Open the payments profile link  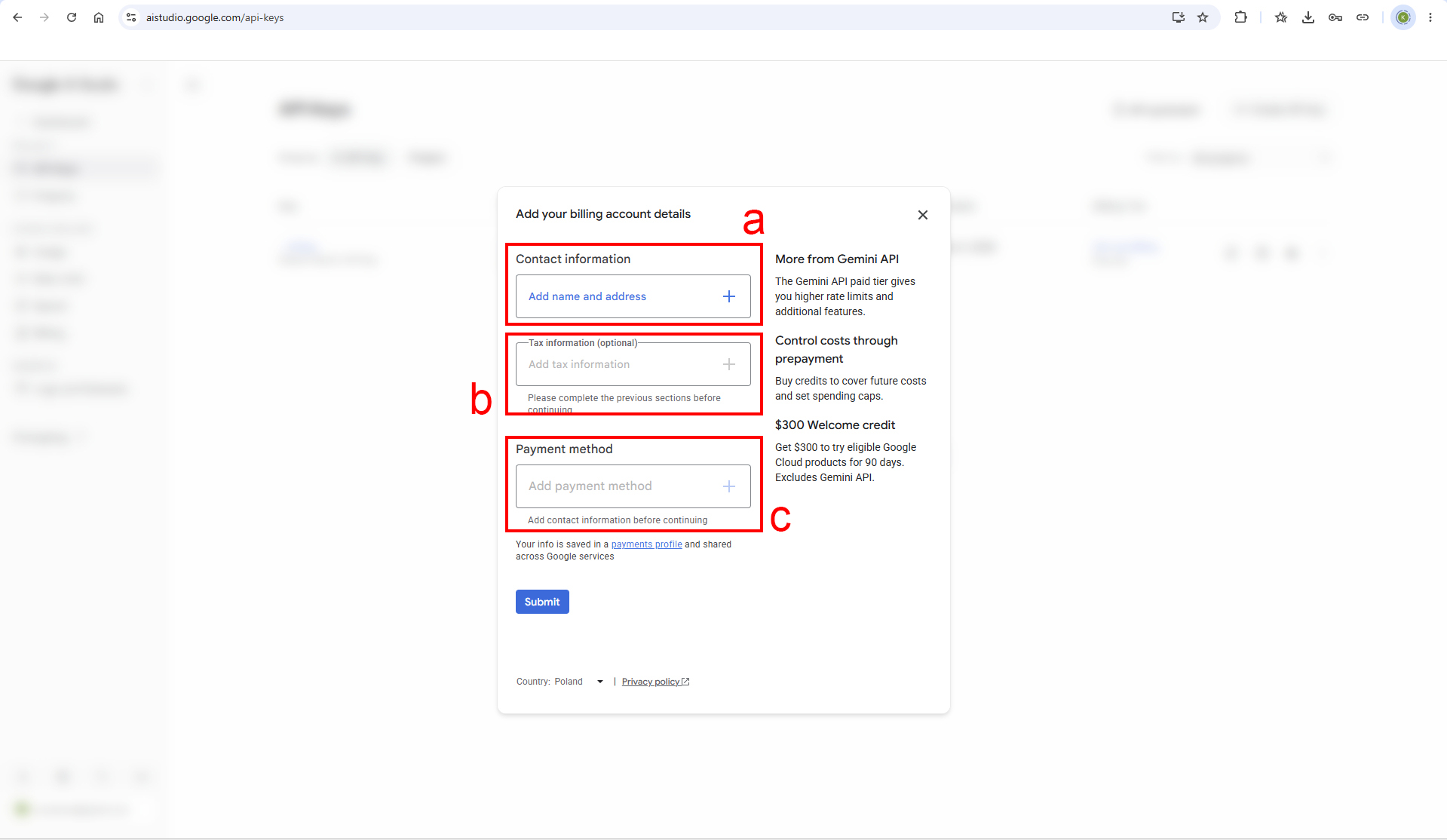point(646,544)
